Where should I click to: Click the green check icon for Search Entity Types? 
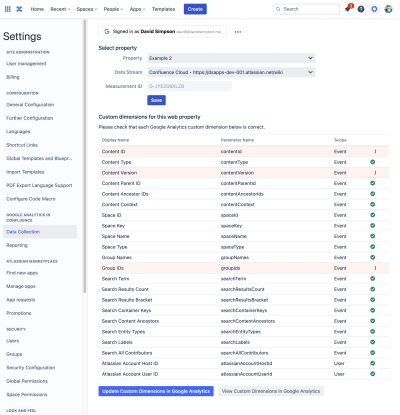pos(373,332)
